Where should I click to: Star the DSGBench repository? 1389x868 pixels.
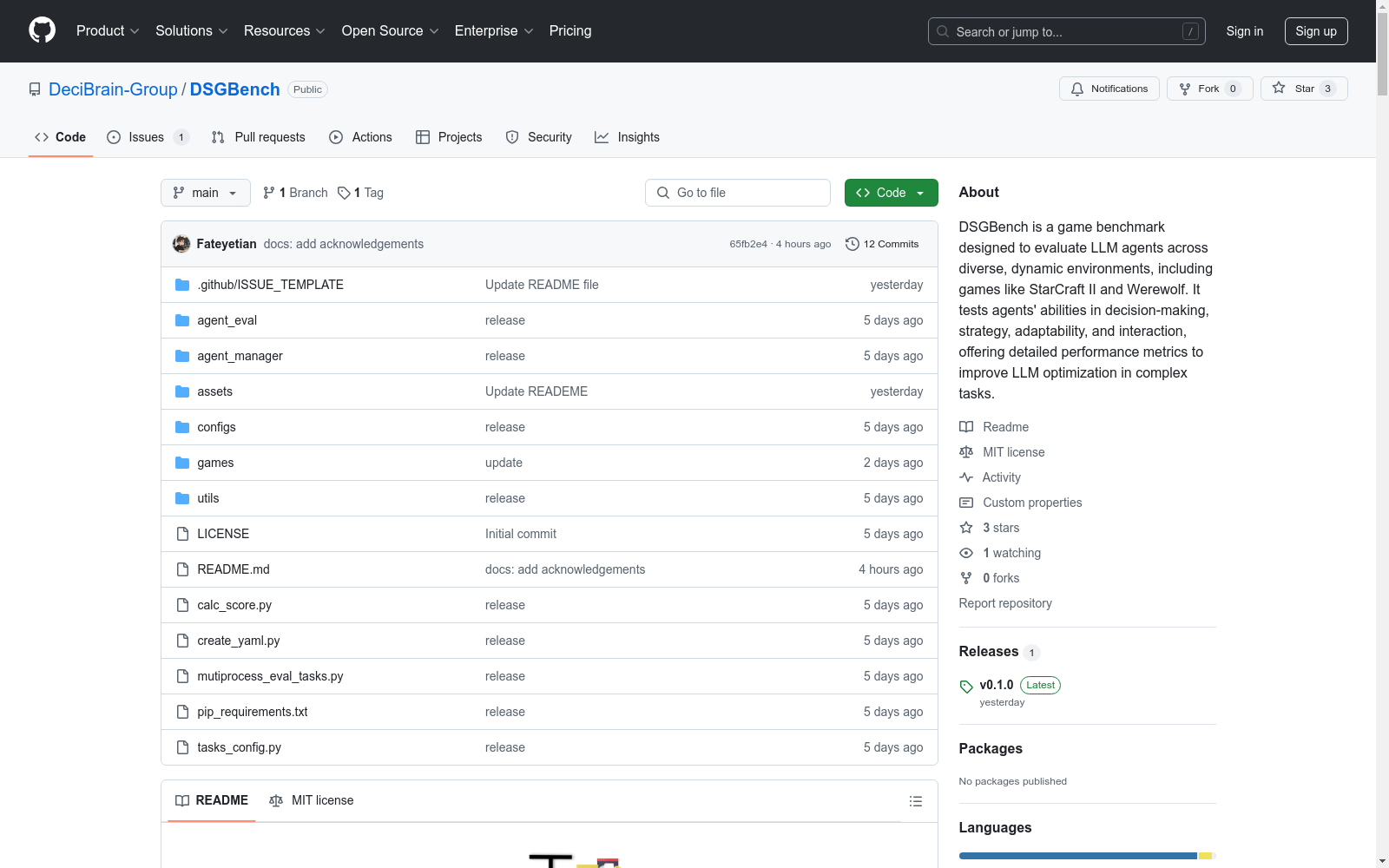1304,89
